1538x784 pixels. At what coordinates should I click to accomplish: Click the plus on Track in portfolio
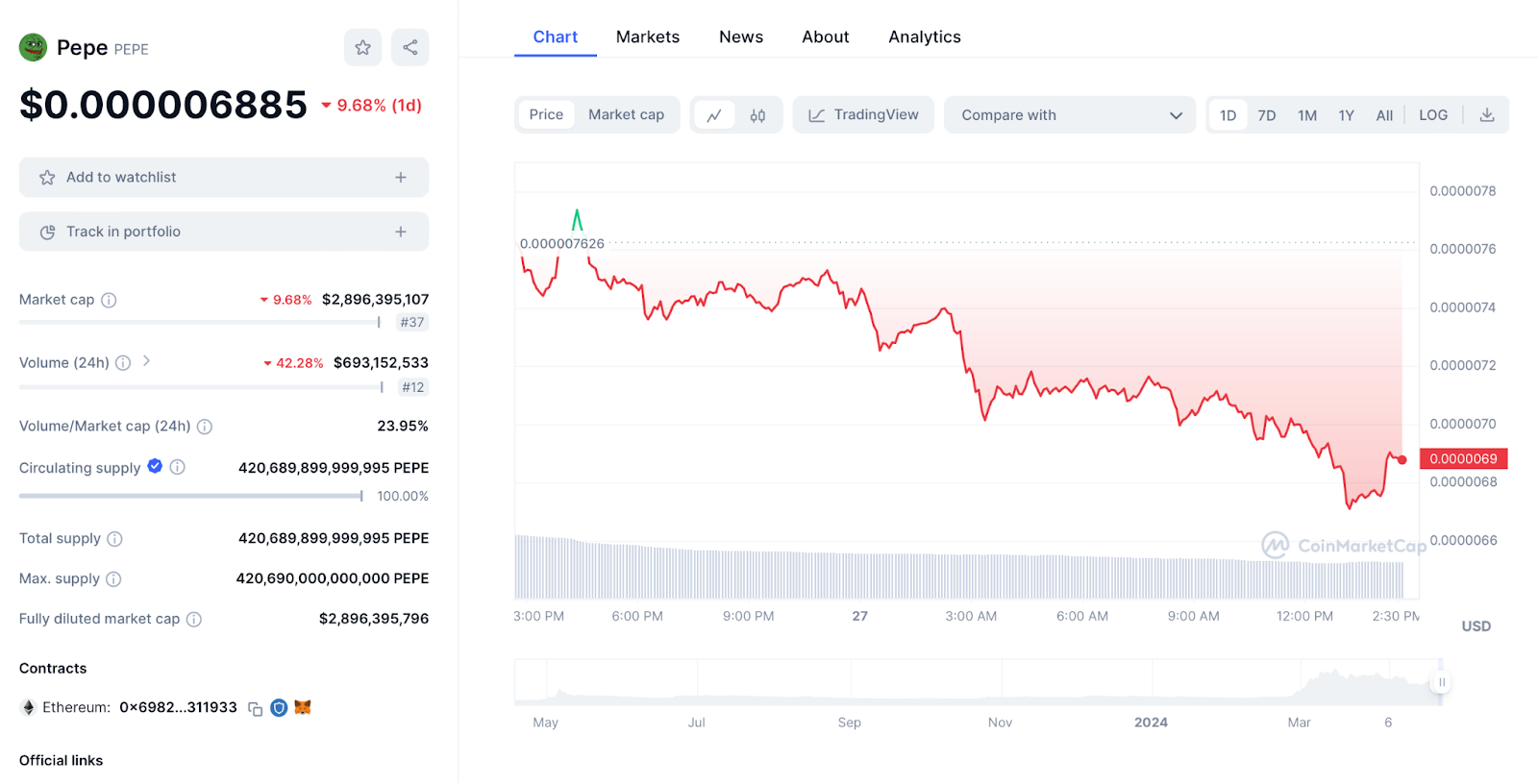click(401, 232)
